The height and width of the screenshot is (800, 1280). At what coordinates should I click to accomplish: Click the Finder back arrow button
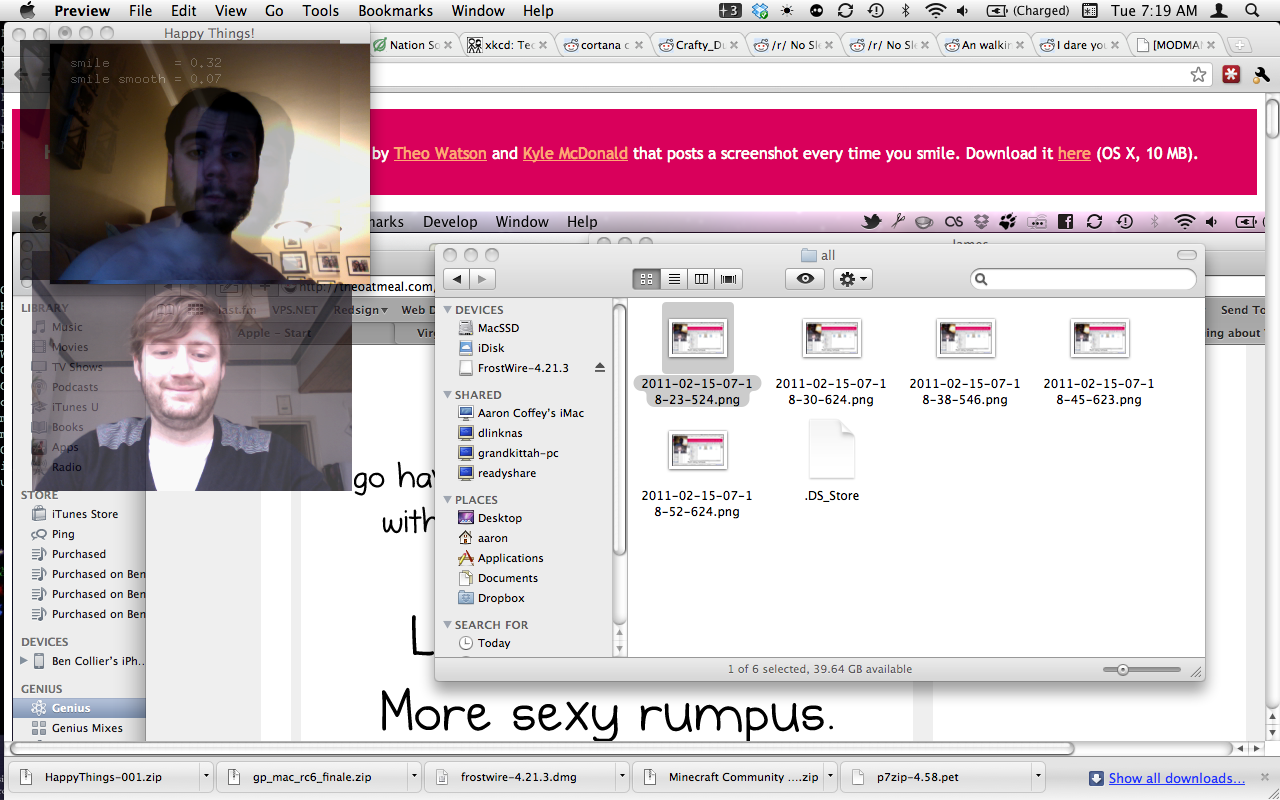[x=457, y=280]
